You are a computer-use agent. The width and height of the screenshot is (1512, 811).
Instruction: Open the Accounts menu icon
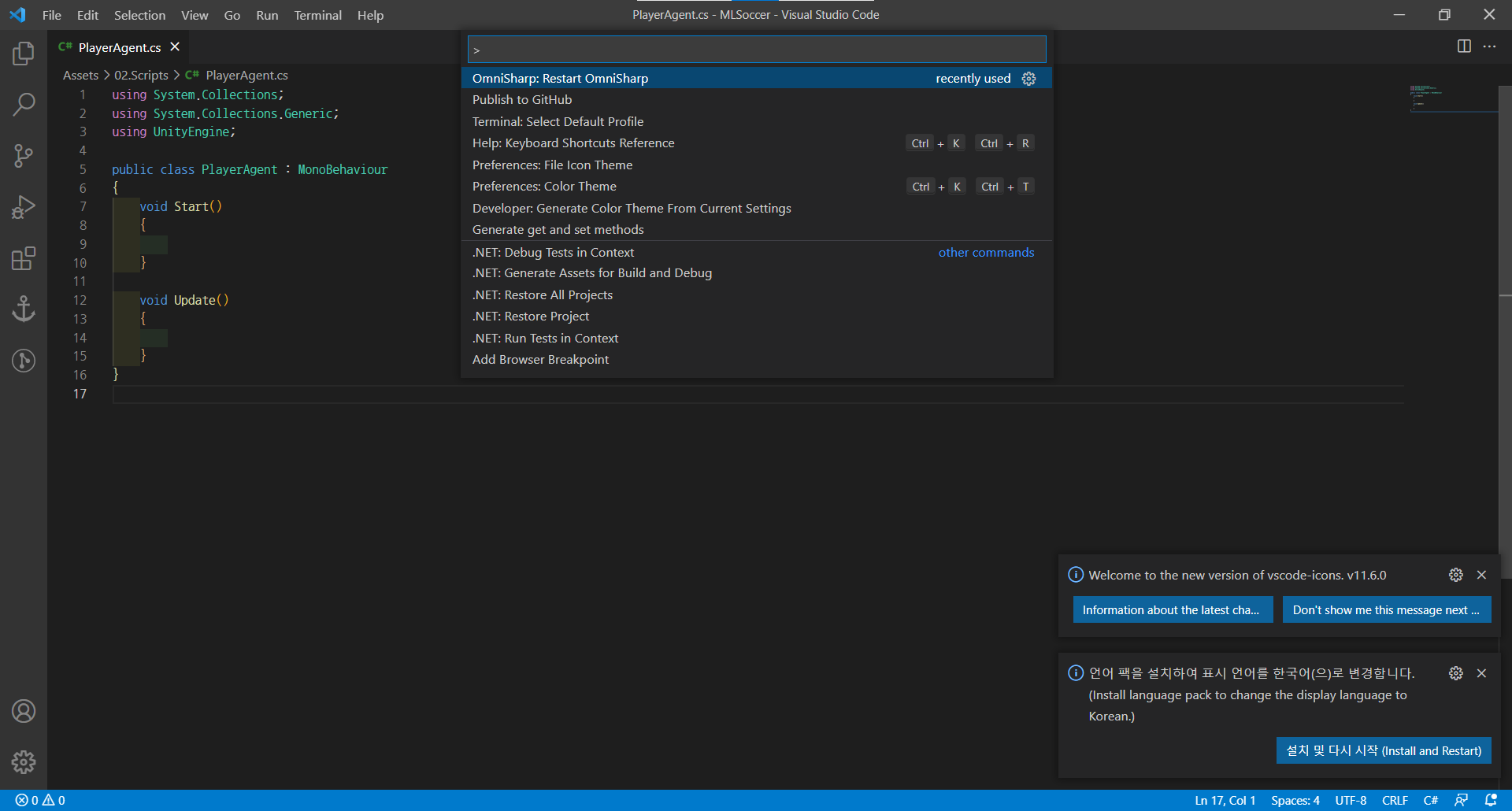coord(24,711)
